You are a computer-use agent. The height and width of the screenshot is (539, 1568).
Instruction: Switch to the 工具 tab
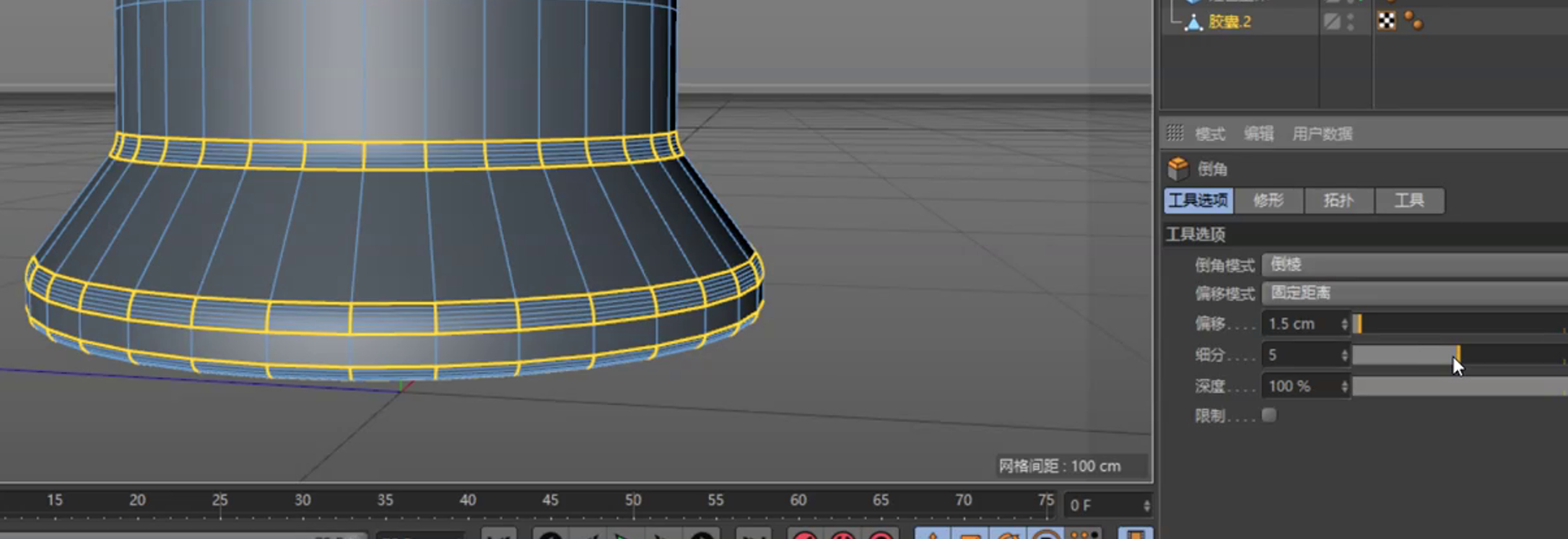pos(1409,201)
